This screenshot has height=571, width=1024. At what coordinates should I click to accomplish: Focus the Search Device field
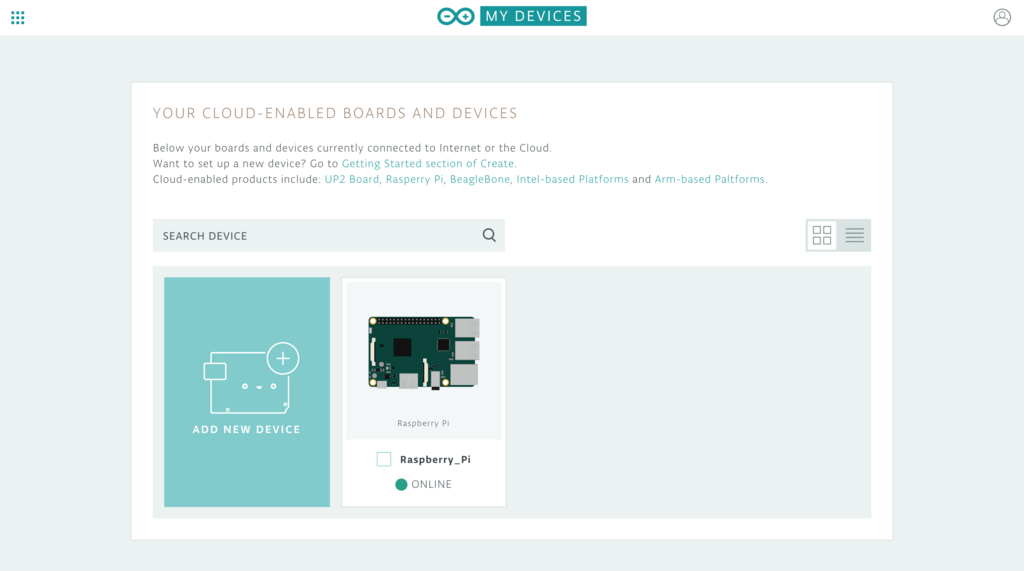(328, 235)
